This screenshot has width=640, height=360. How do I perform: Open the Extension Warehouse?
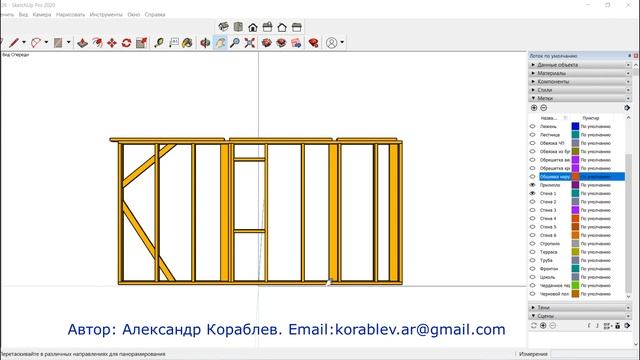tap(281, 42)
